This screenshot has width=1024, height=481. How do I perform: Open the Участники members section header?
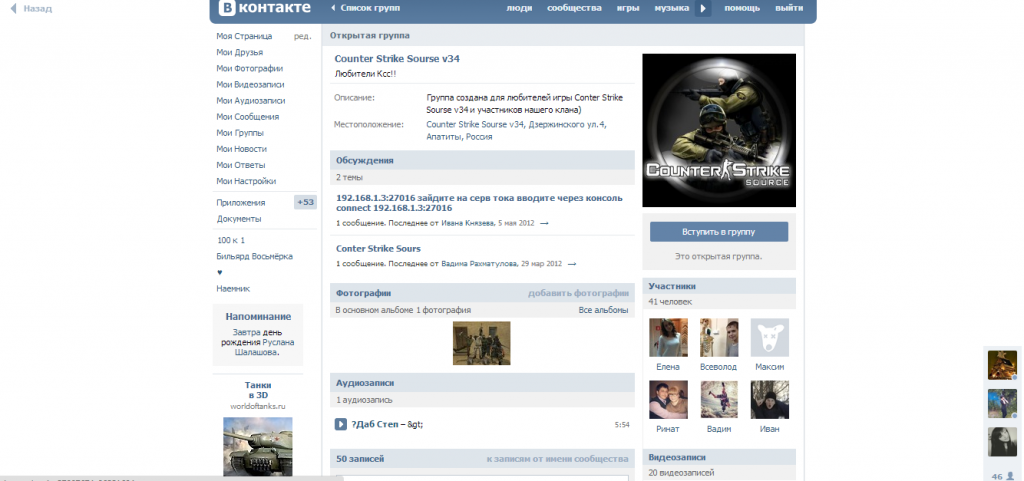(x=671, y=285)
